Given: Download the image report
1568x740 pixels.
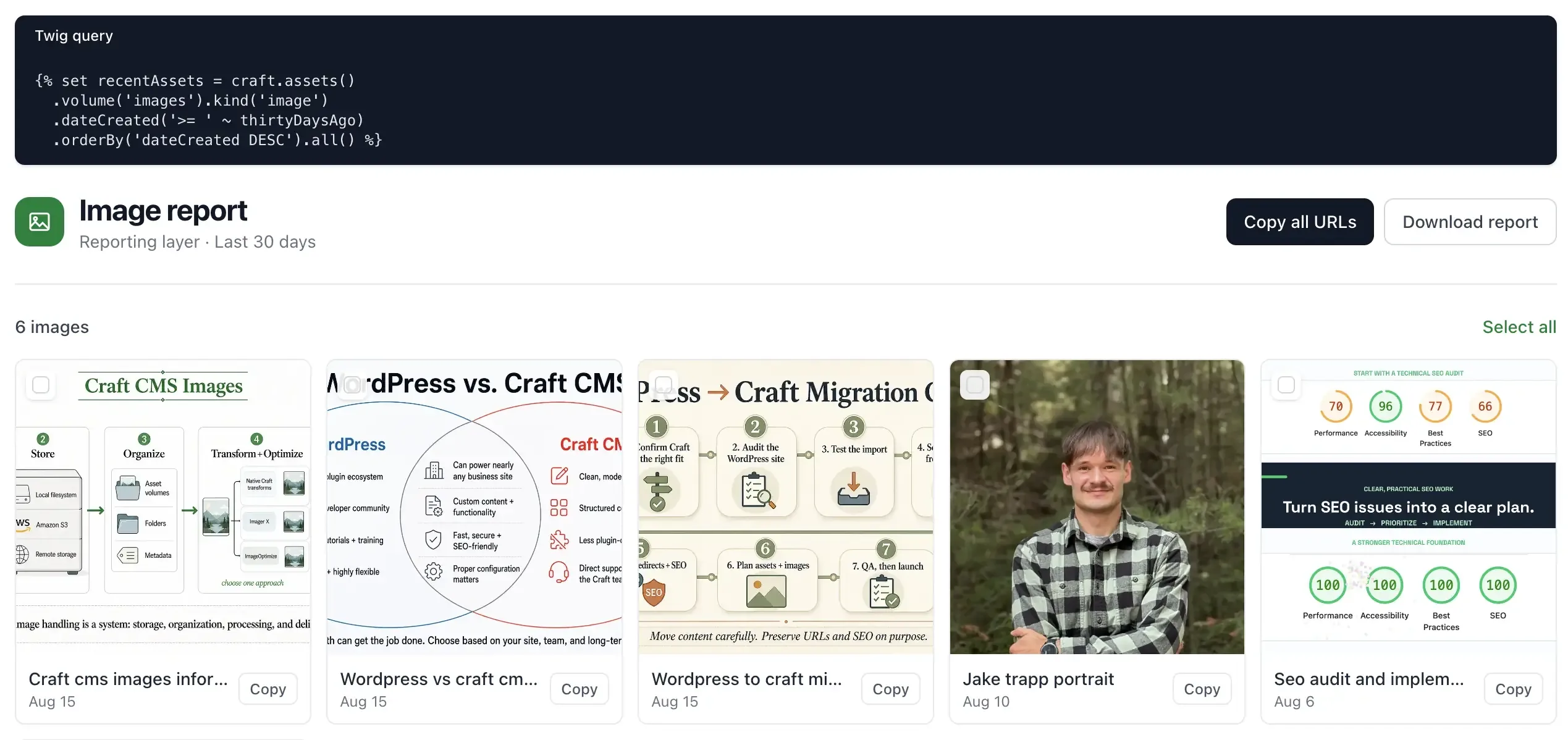Looking at the screenshot, I should pos(1470,222).
